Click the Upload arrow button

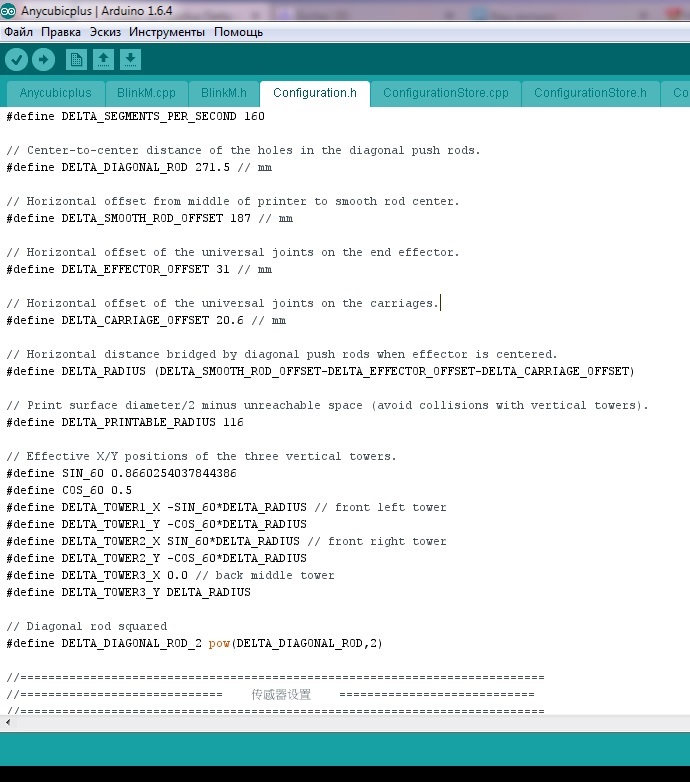(x=43, y=60)
